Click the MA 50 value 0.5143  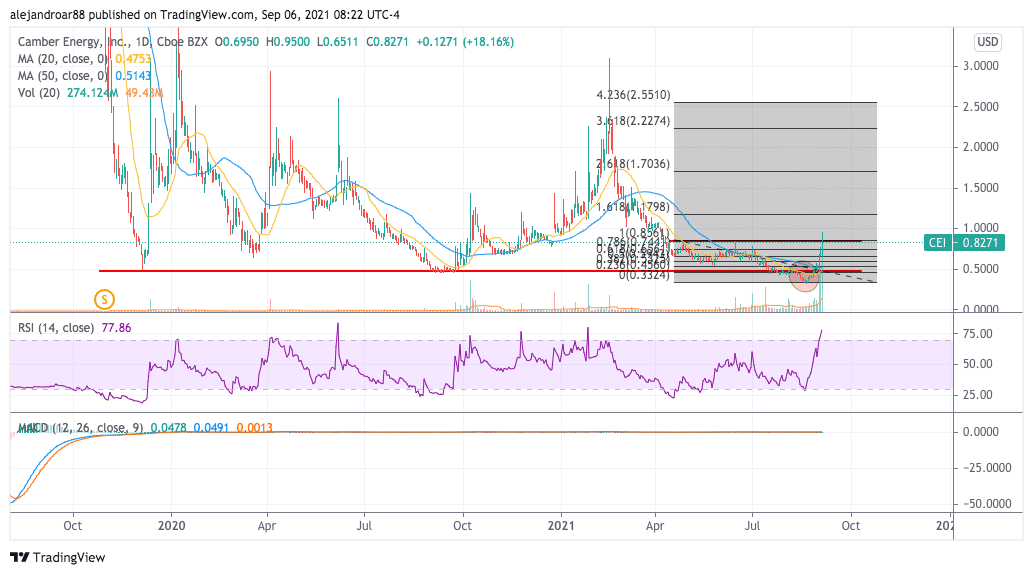click(133, 76)
